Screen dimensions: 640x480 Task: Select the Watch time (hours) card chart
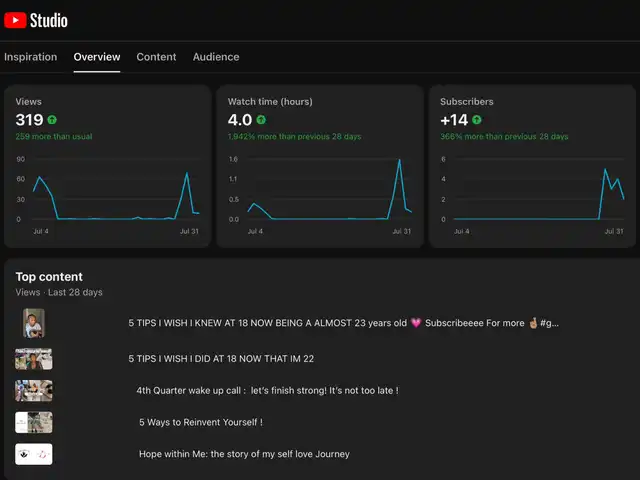(320, 195)
